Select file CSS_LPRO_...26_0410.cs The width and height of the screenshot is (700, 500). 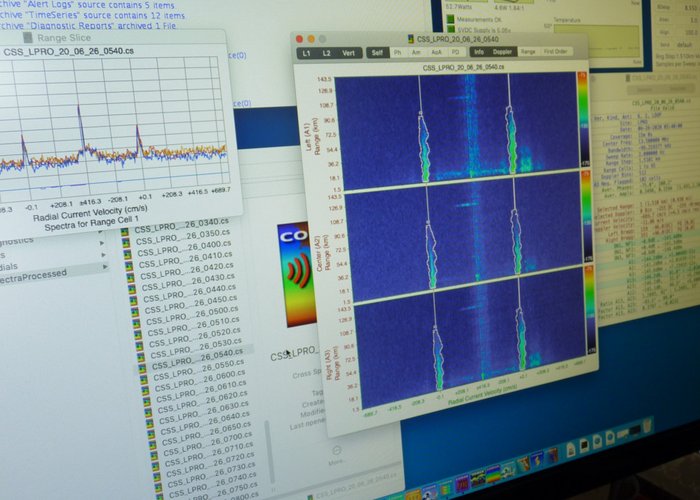(186, 259)
